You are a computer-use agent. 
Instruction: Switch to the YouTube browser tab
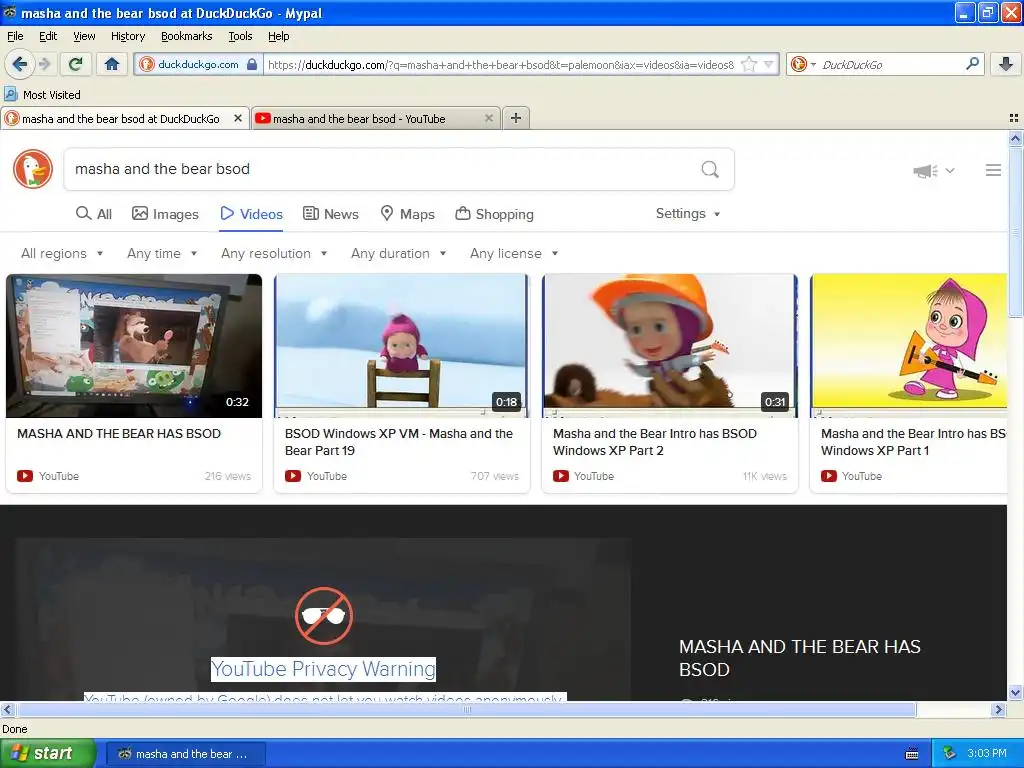[376, 118]
